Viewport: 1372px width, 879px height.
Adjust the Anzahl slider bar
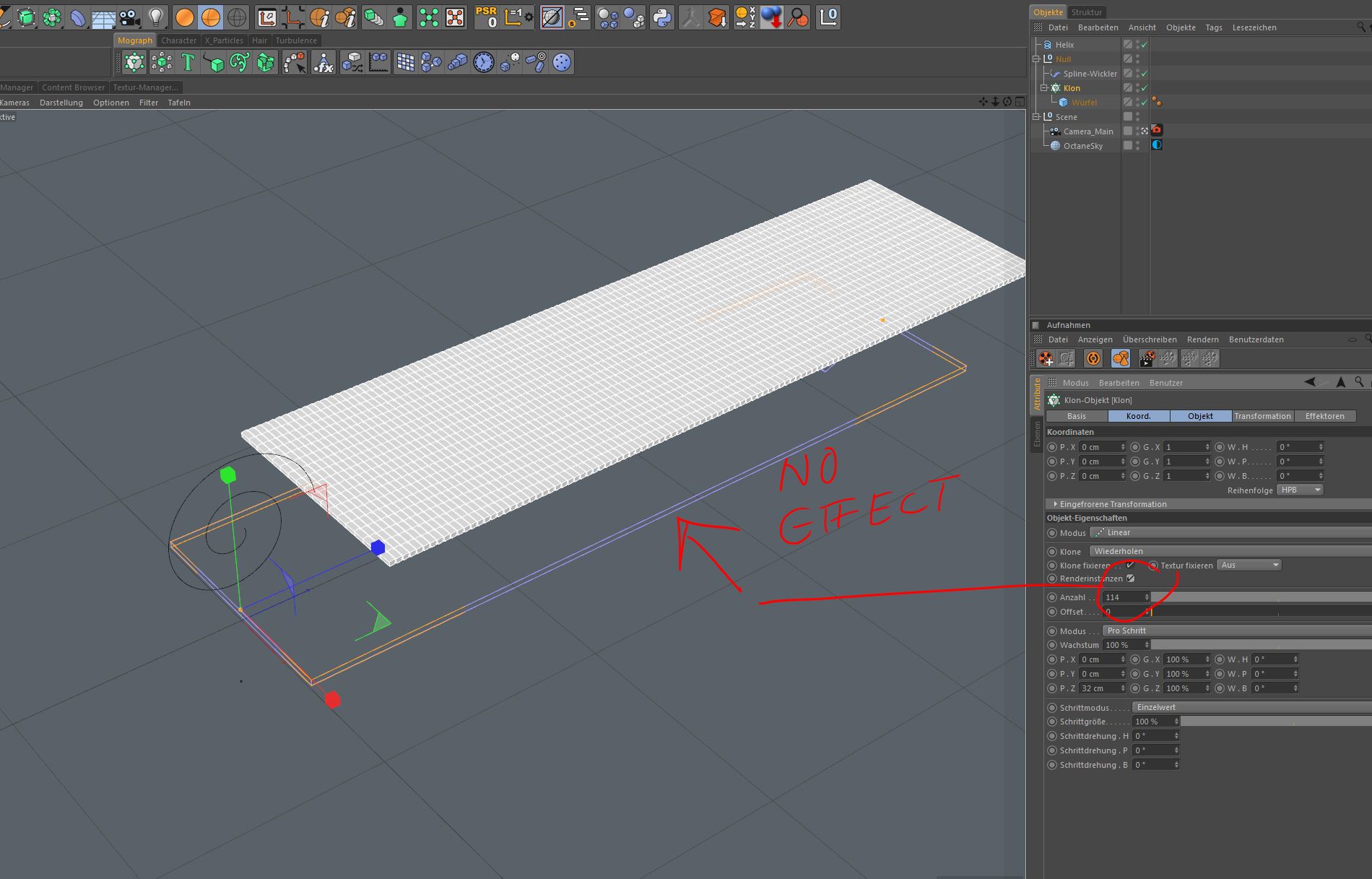point(1261,597)
